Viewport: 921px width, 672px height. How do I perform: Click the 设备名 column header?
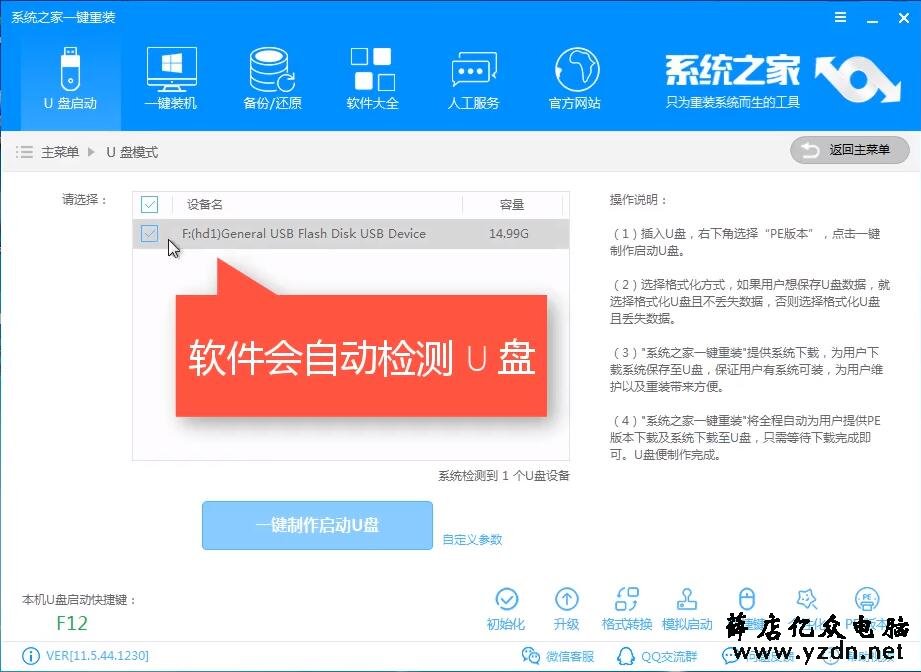coord(205,204)
